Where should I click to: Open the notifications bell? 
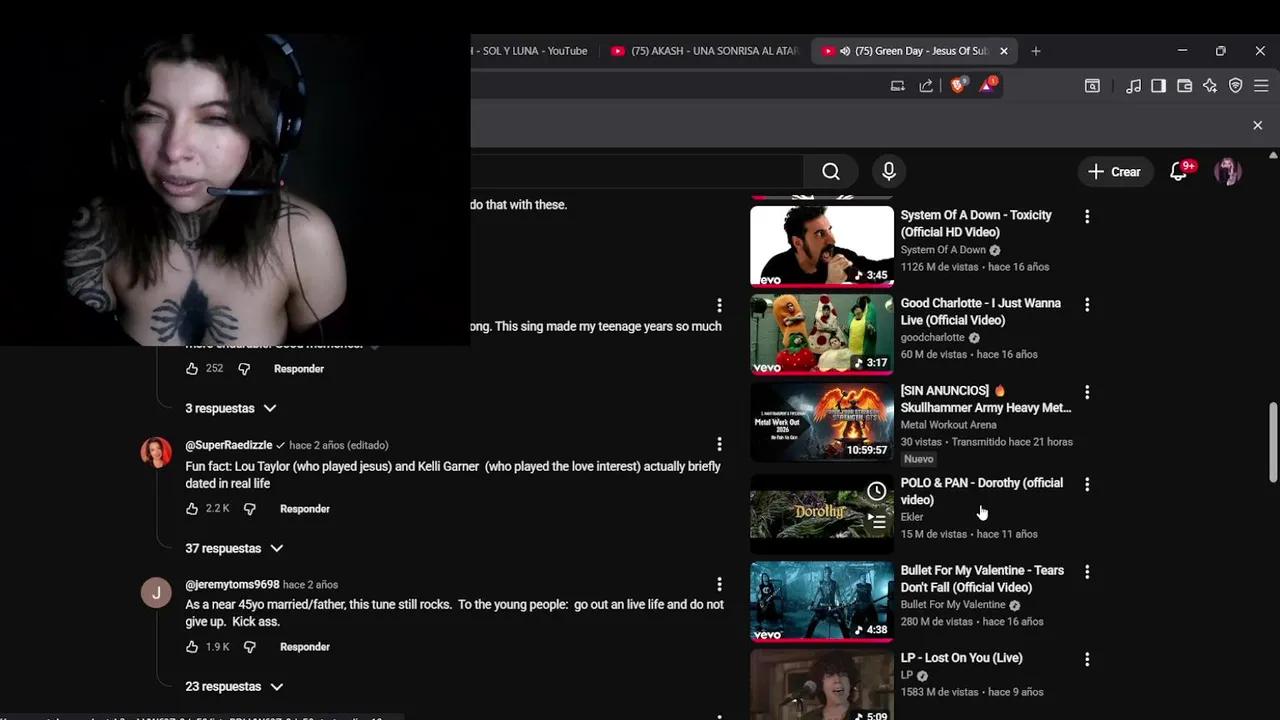tap(1179, 172)
